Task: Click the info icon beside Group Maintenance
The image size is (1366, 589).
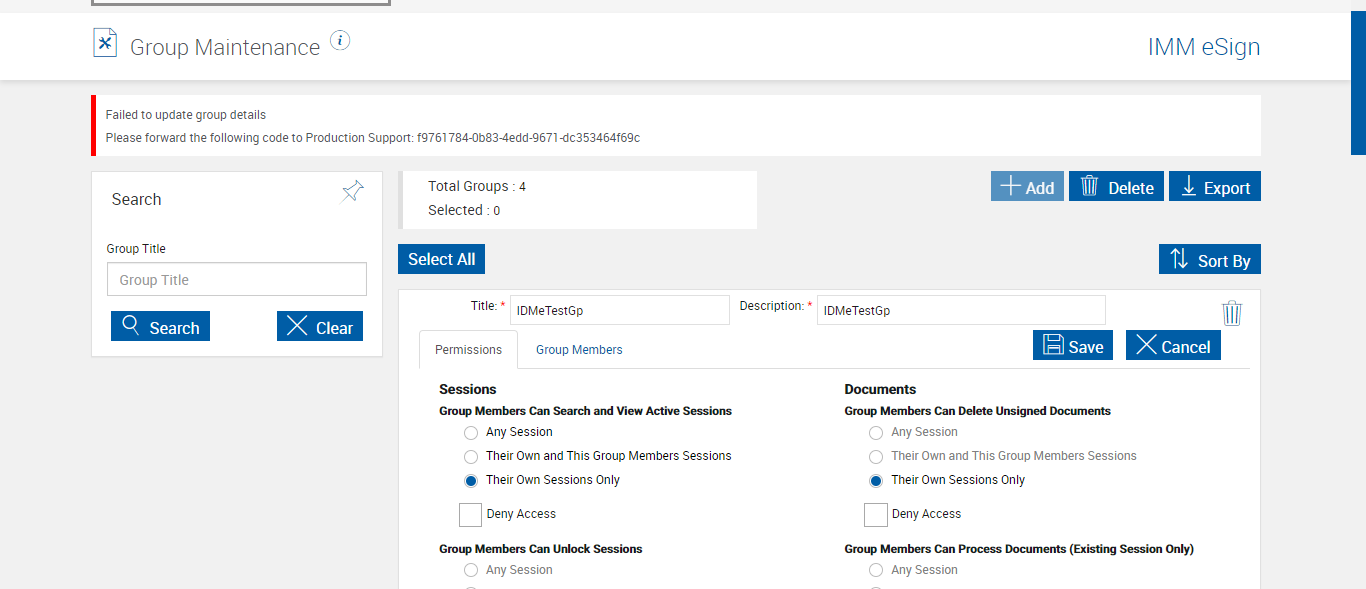Action: tap(340, 41)
